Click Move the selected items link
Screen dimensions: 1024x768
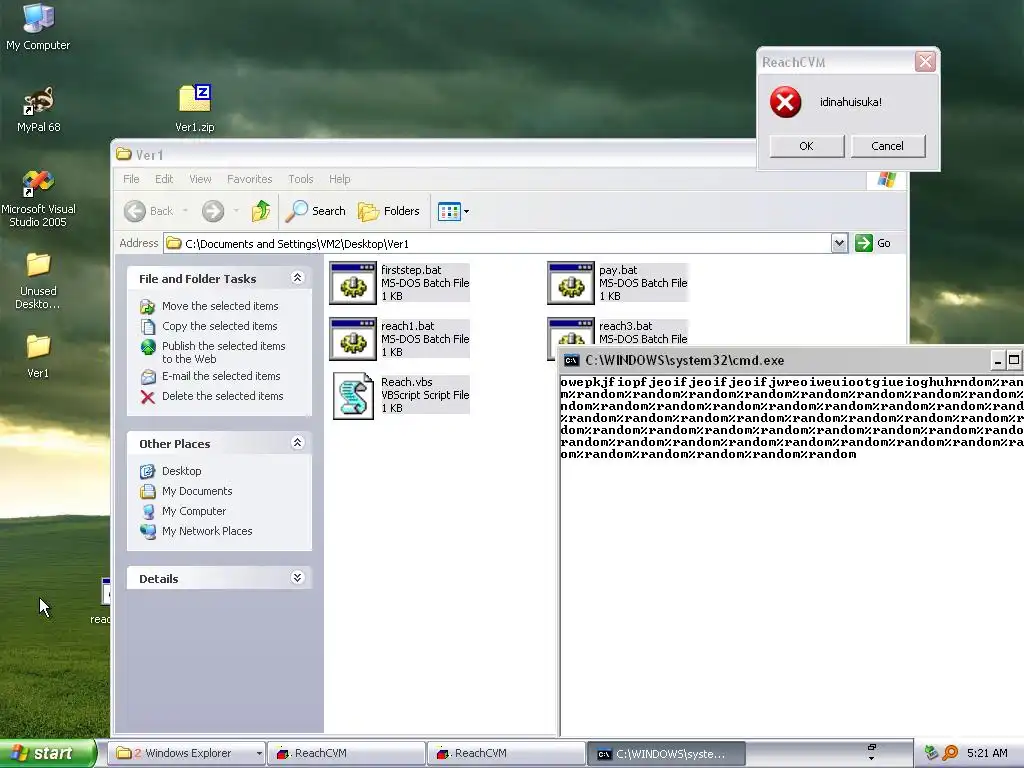pos(220,306)
